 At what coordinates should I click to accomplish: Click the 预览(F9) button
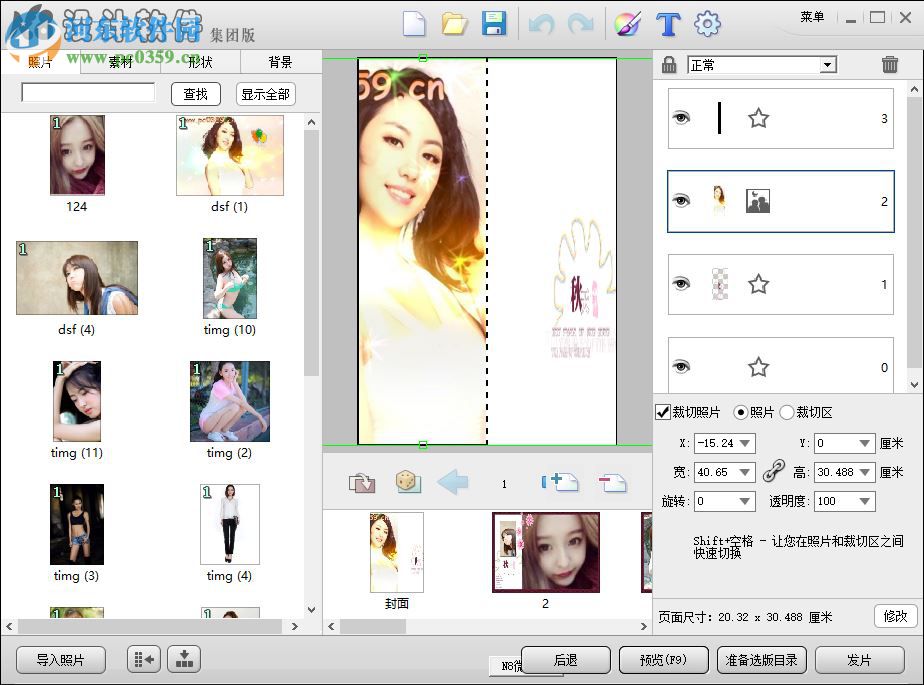(663, 660)
